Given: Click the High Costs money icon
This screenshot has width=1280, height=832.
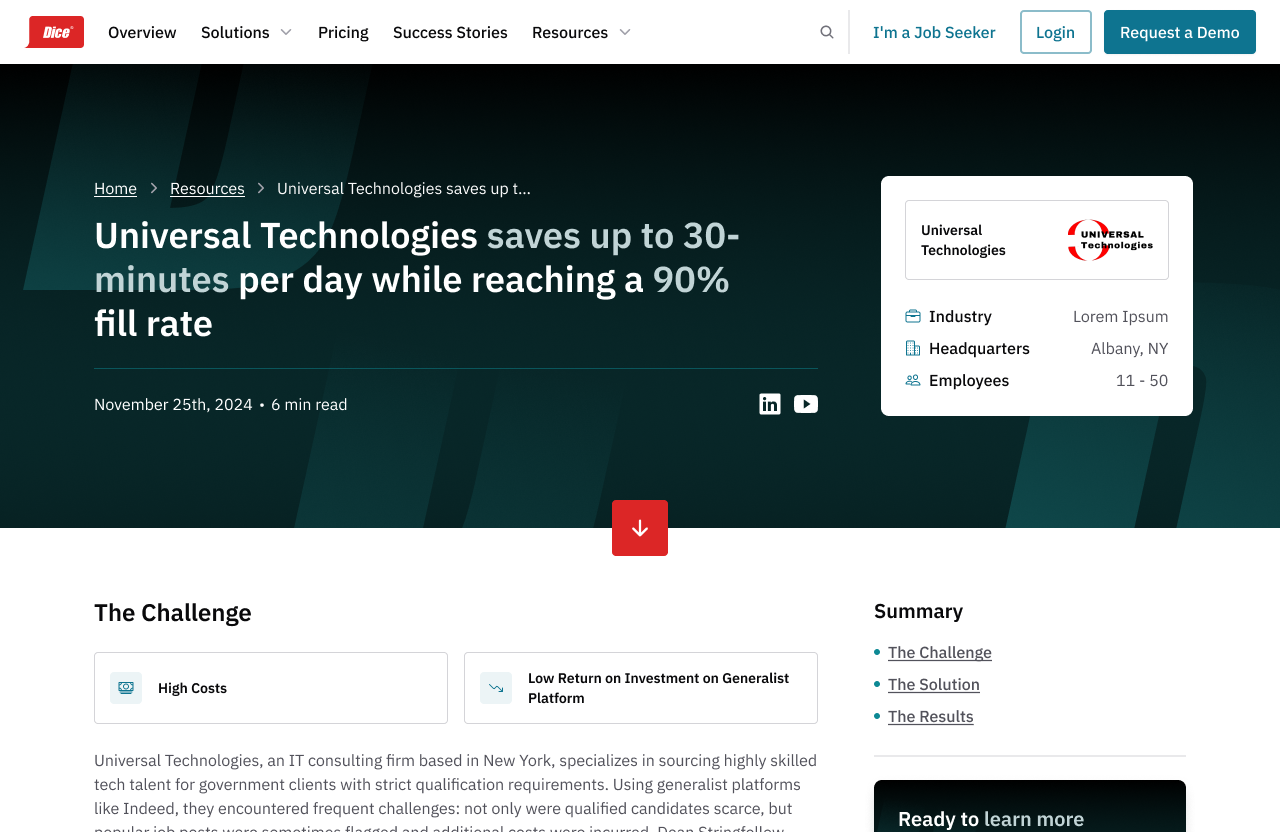Looking at the screenshot, I should tap(126, 688).
